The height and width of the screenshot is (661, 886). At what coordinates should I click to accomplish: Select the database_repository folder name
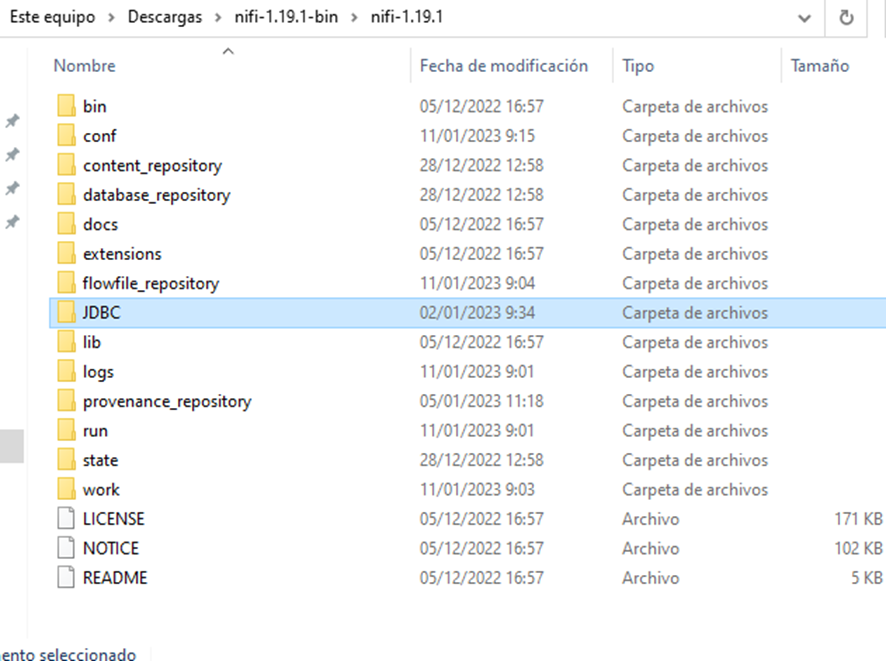pyautogui.click(x=157, y=194)
